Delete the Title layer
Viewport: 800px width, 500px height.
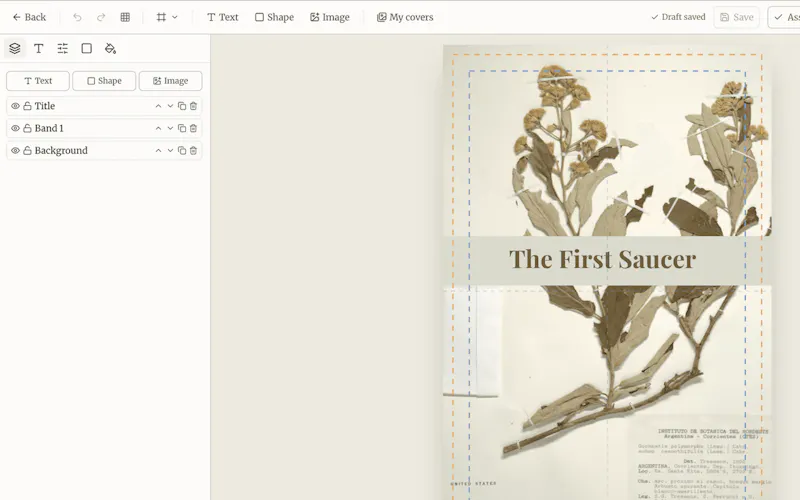(x=193, y=106)
